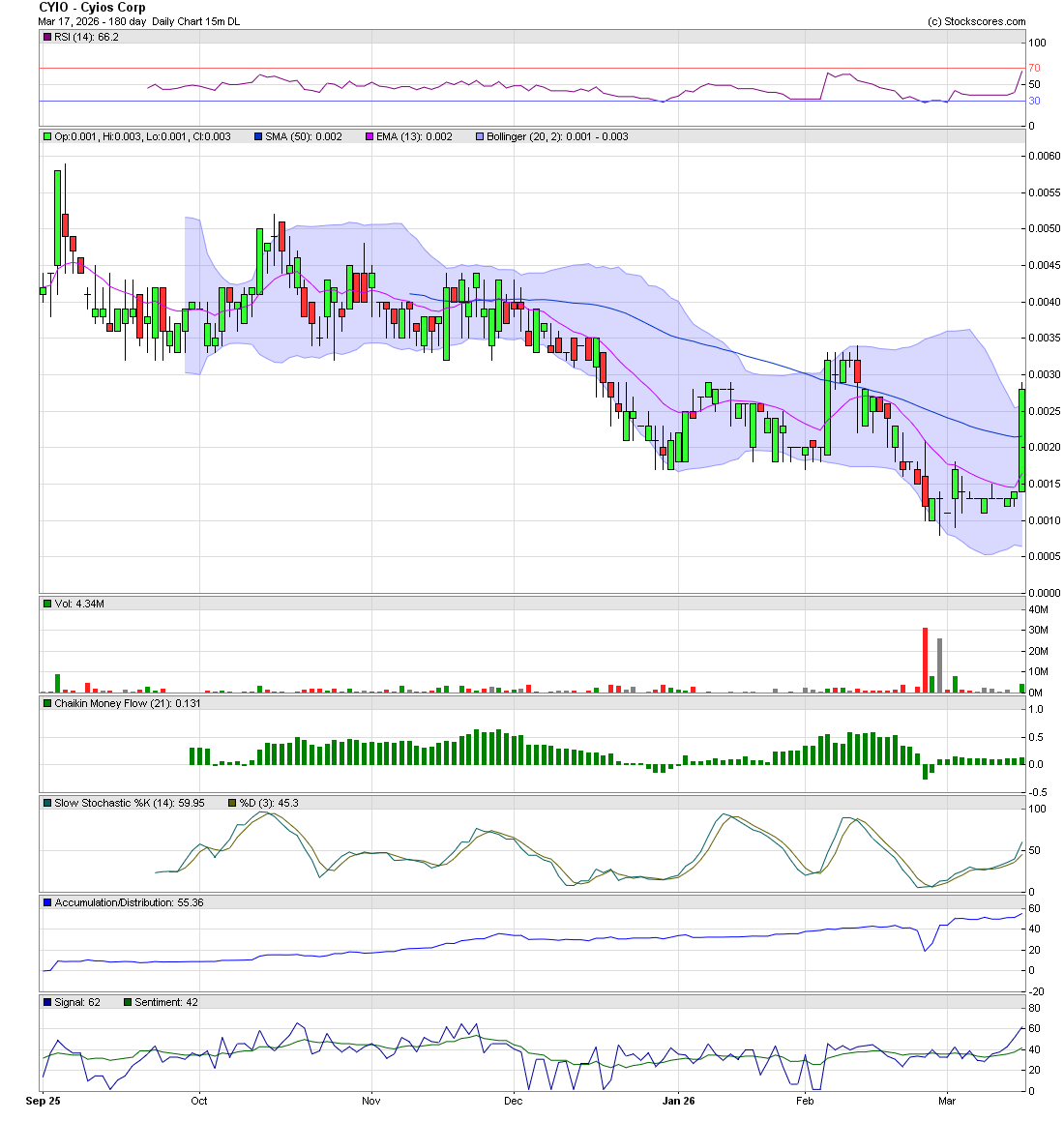Click the tall gray volume bar
Image resolution: width=1064 pixels, height=1121 pixels.
939,665
